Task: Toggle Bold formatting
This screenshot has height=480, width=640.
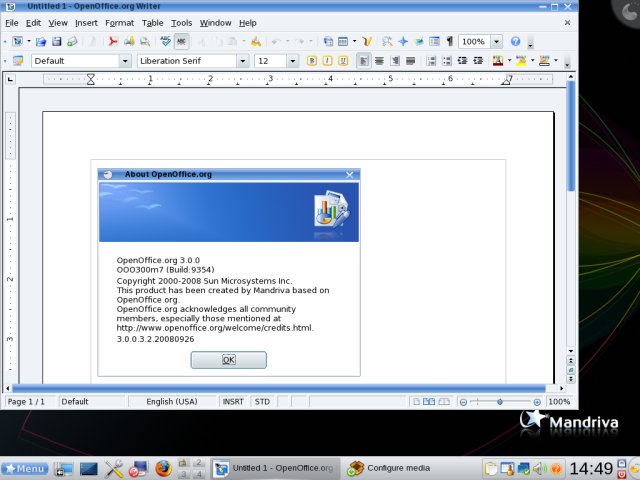Action: pos(312,61)
